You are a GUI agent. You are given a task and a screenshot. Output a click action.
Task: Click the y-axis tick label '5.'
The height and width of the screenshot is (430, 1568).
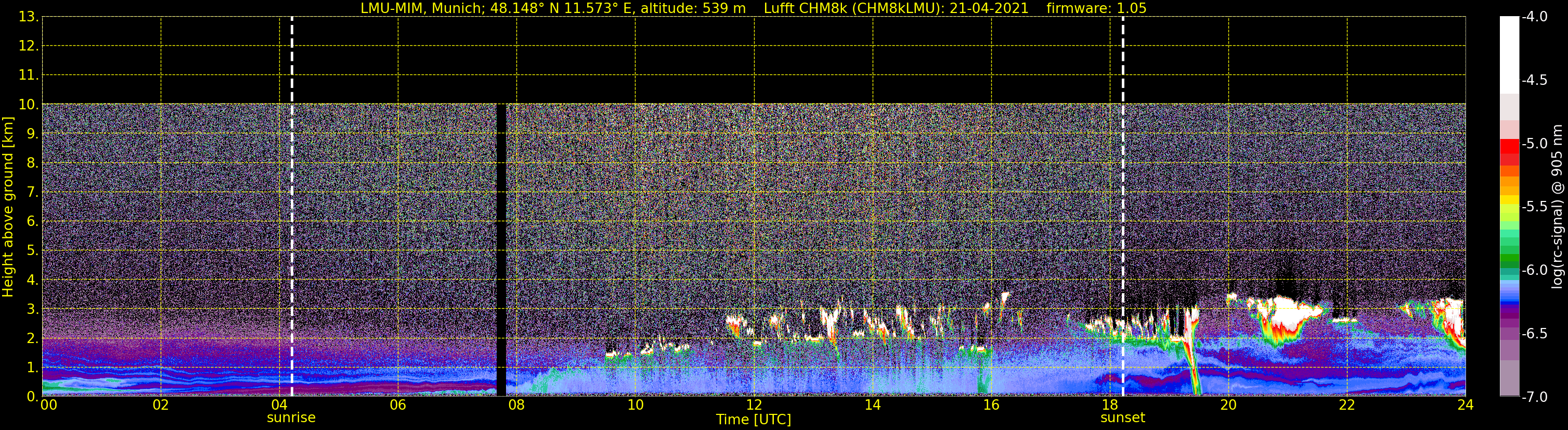32,251
